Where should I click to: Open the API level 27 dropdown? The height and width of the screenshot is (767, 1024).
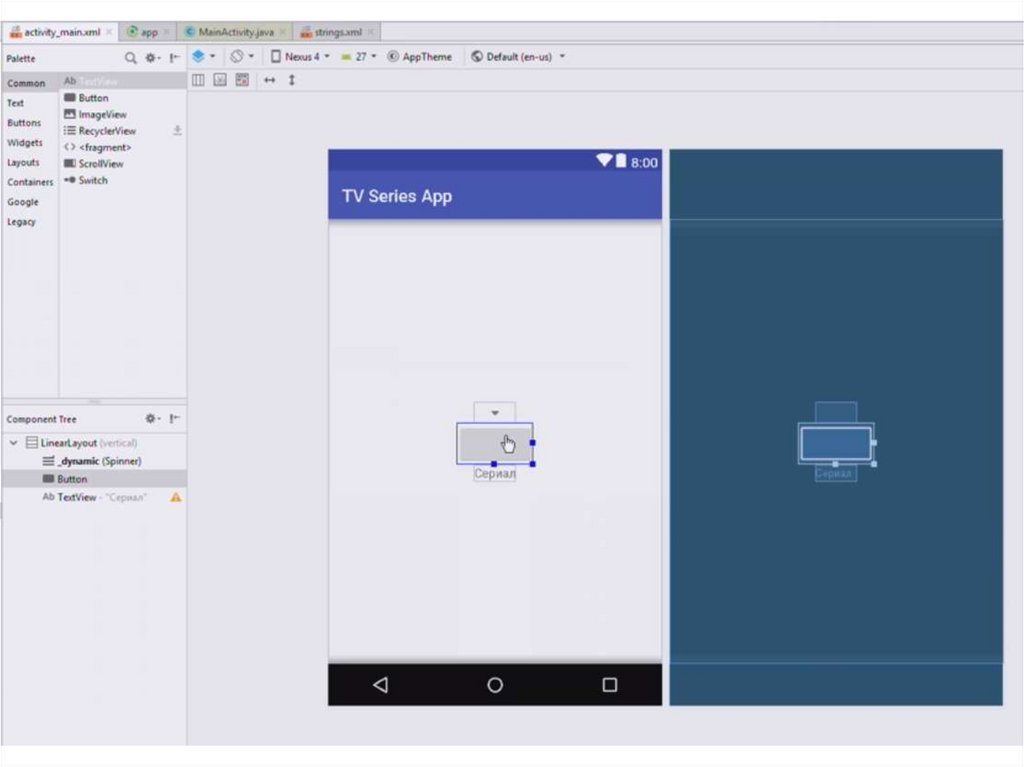(x=359, y=57)
